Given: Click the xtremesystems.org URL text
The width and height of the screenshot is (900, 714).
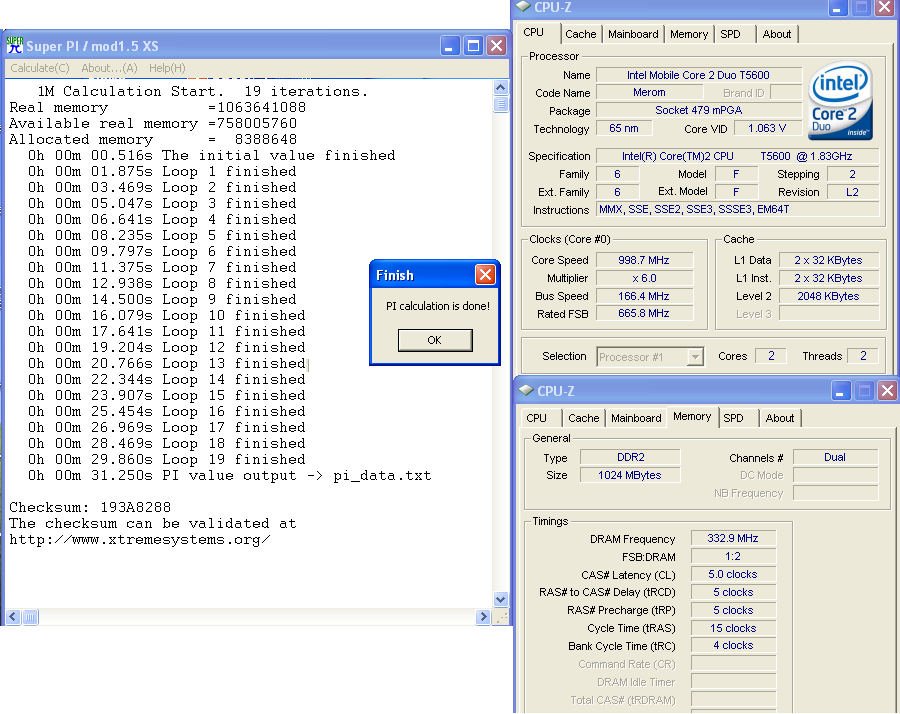Looking at the screenshot, I should click(x=139, y=540).
